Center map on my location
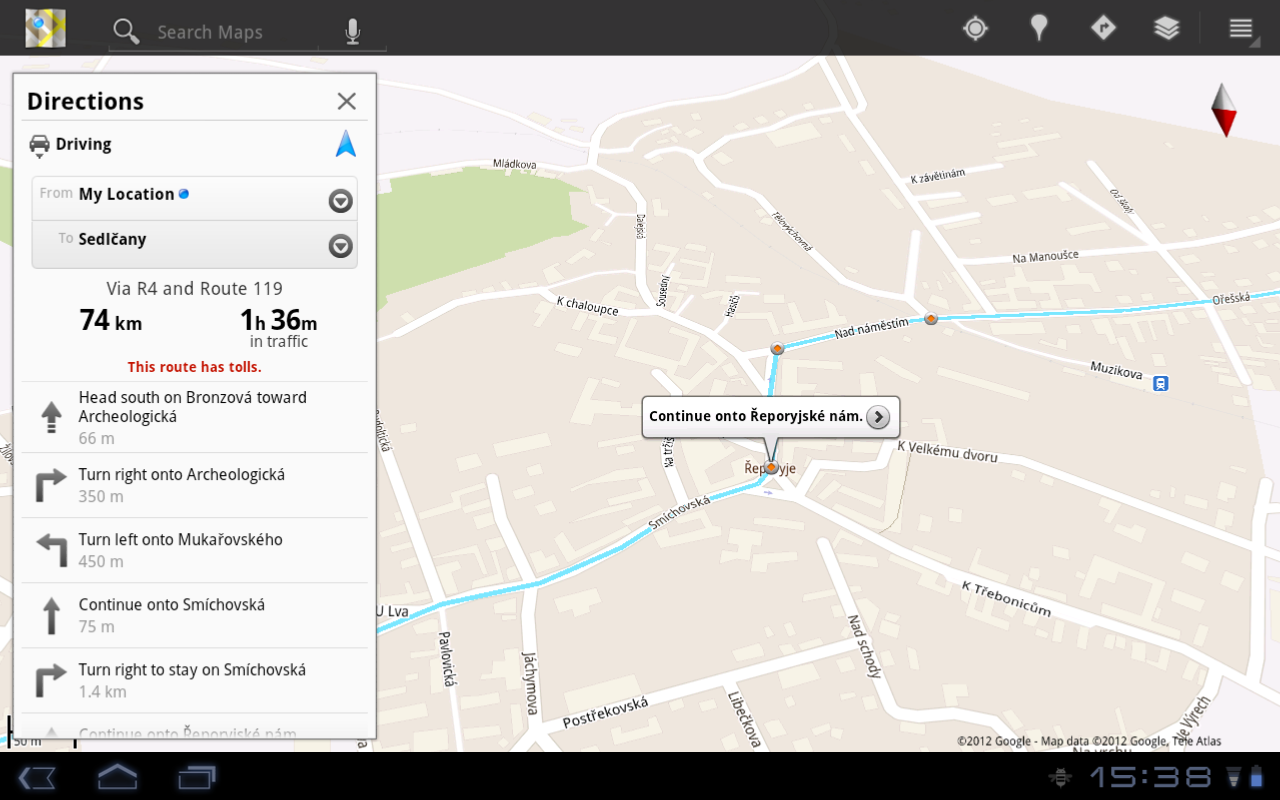The width and height of the screenshot is (1280, 800). [975, 28]
